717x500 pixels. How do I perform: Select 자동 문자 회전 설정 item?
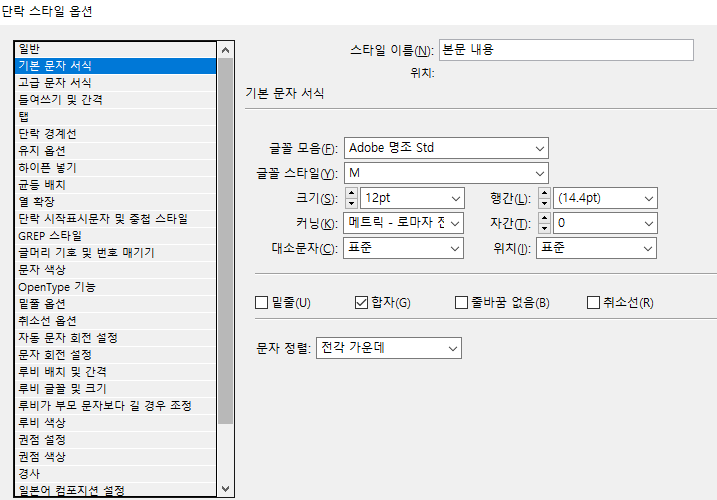(115, 338)
